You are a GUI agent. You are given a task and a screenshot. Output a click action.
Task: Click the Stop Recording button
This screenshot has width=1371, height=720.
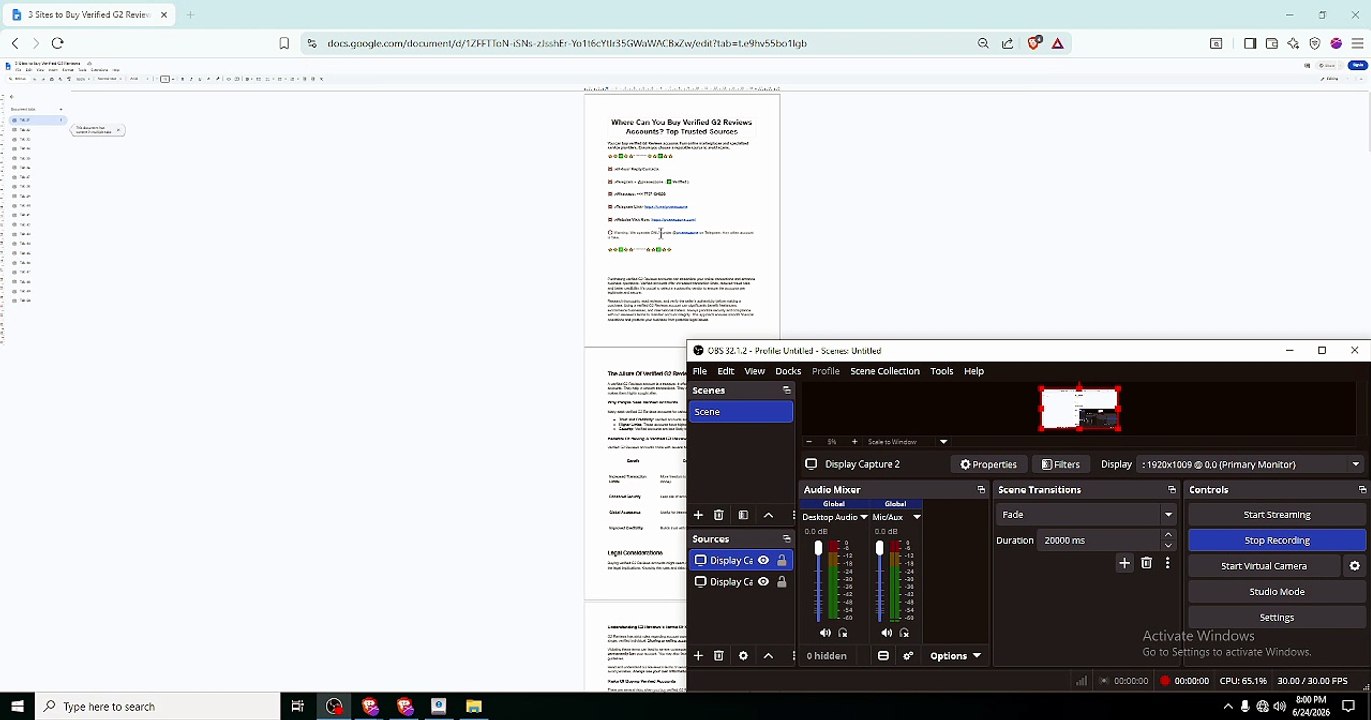click(1277, 540)
